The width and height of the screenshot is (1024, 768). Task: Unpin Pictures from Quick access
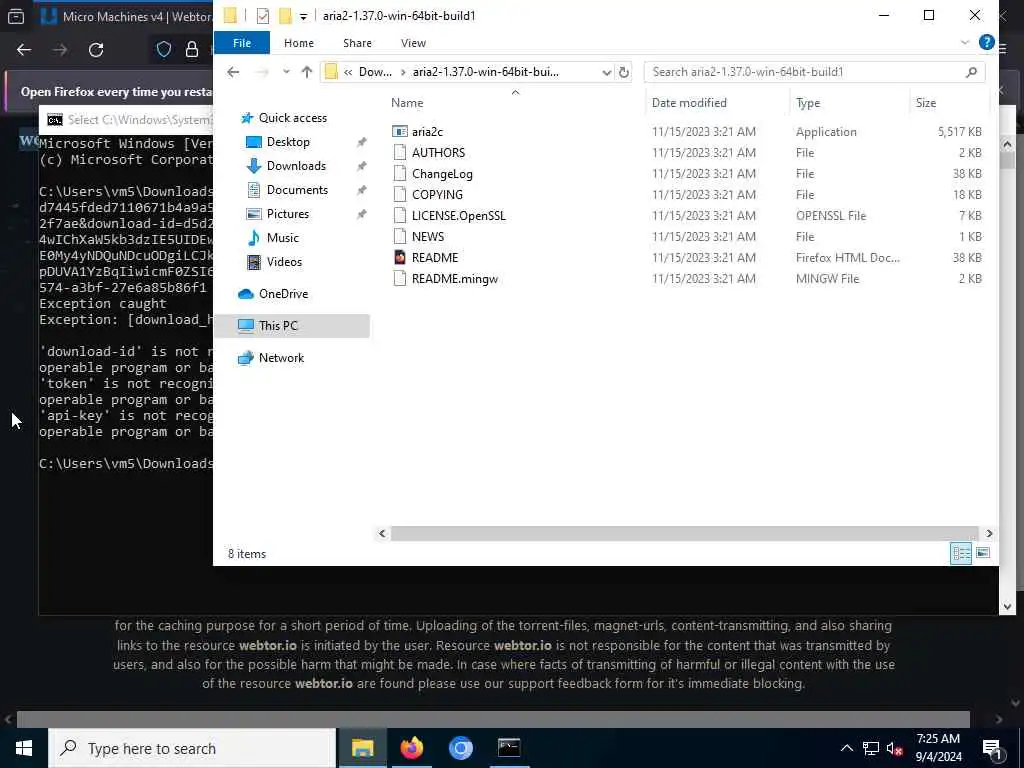coord(361,214)
